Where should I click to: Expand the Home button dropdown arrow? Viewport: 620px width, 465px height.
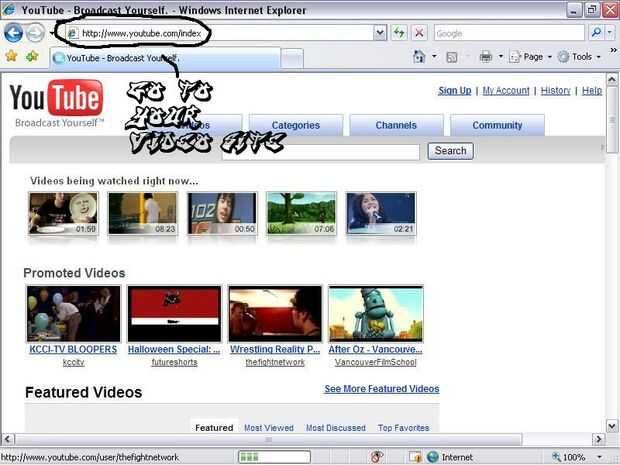click(x=434, y=57)
